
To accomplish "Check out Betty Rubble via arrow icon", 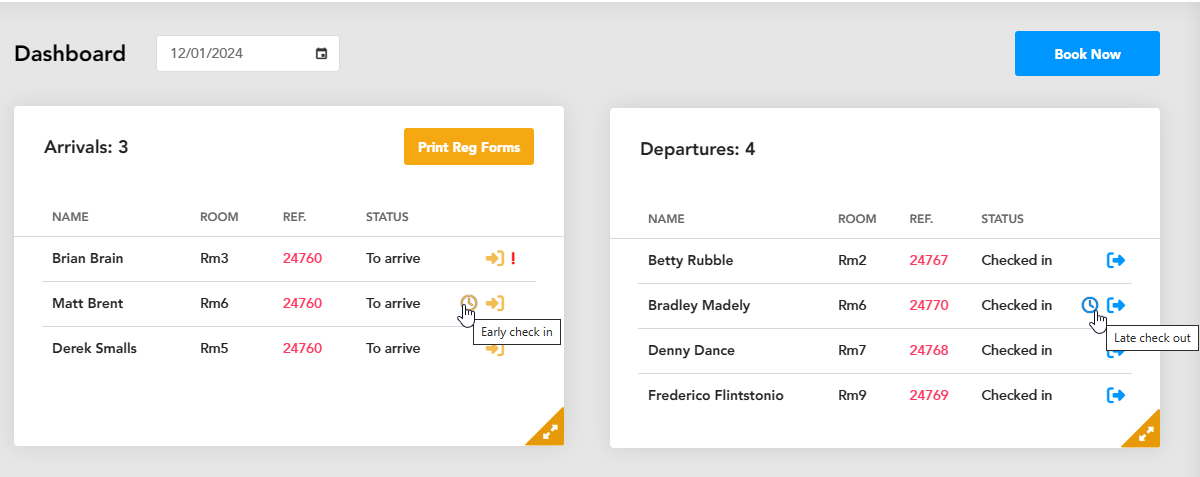I will pyautogui.click(x=1116, y=260).
